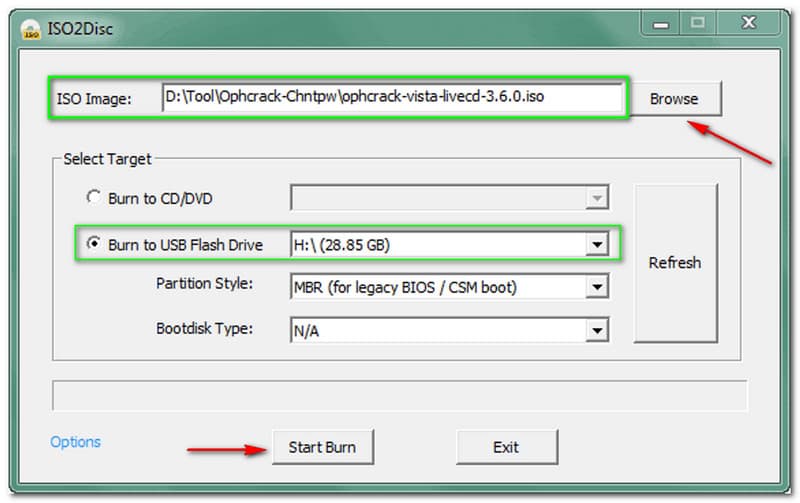Expand the USB drive H:\ dropdown arrow

596,245
